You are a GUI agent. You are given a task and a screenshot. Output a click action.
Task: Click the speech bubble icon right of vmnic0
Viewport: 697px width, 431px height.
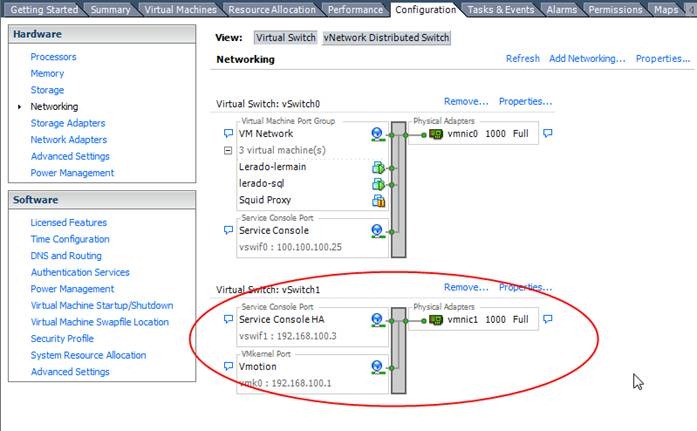coord(548,133)
